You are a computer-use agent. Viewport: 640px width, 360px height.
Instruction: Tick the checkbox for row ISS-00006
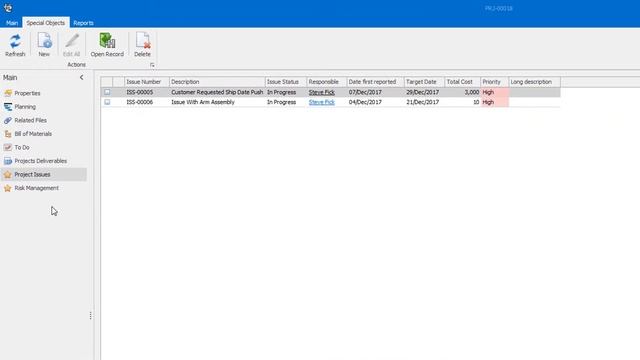click(107, 102)
